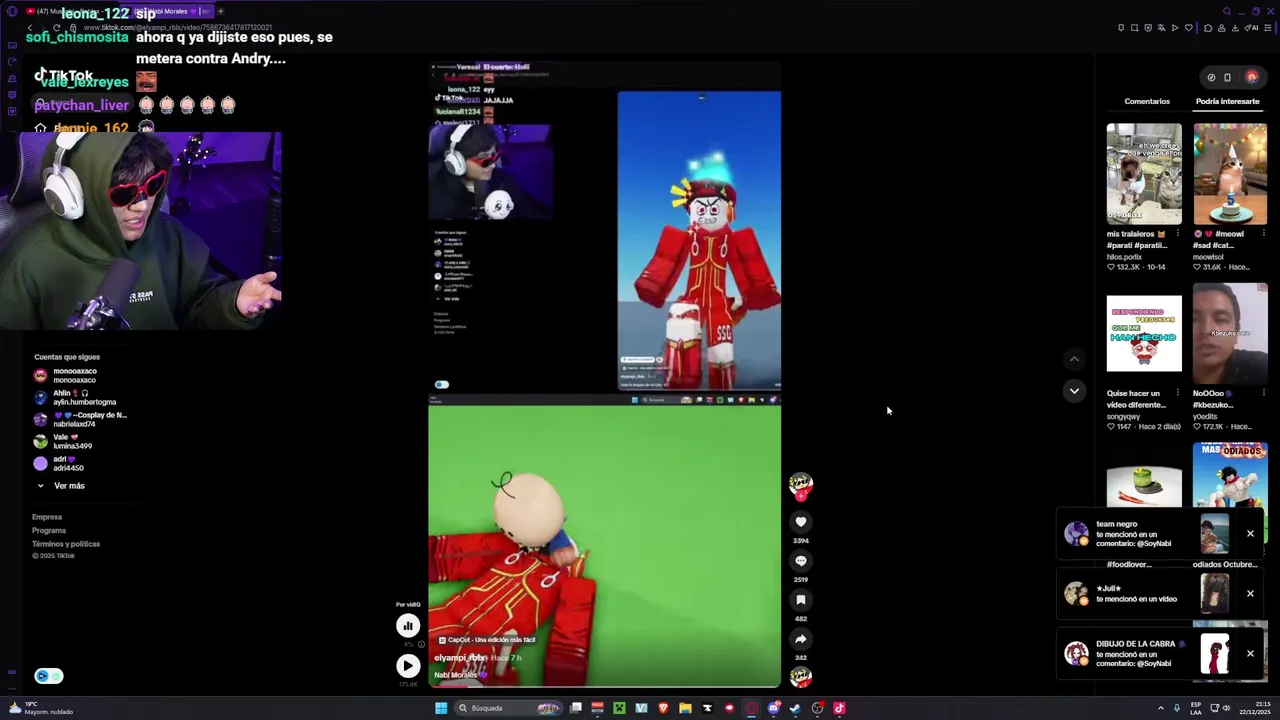
Task: Open vidIQ stats bar chart button
Action: [407, 626]
